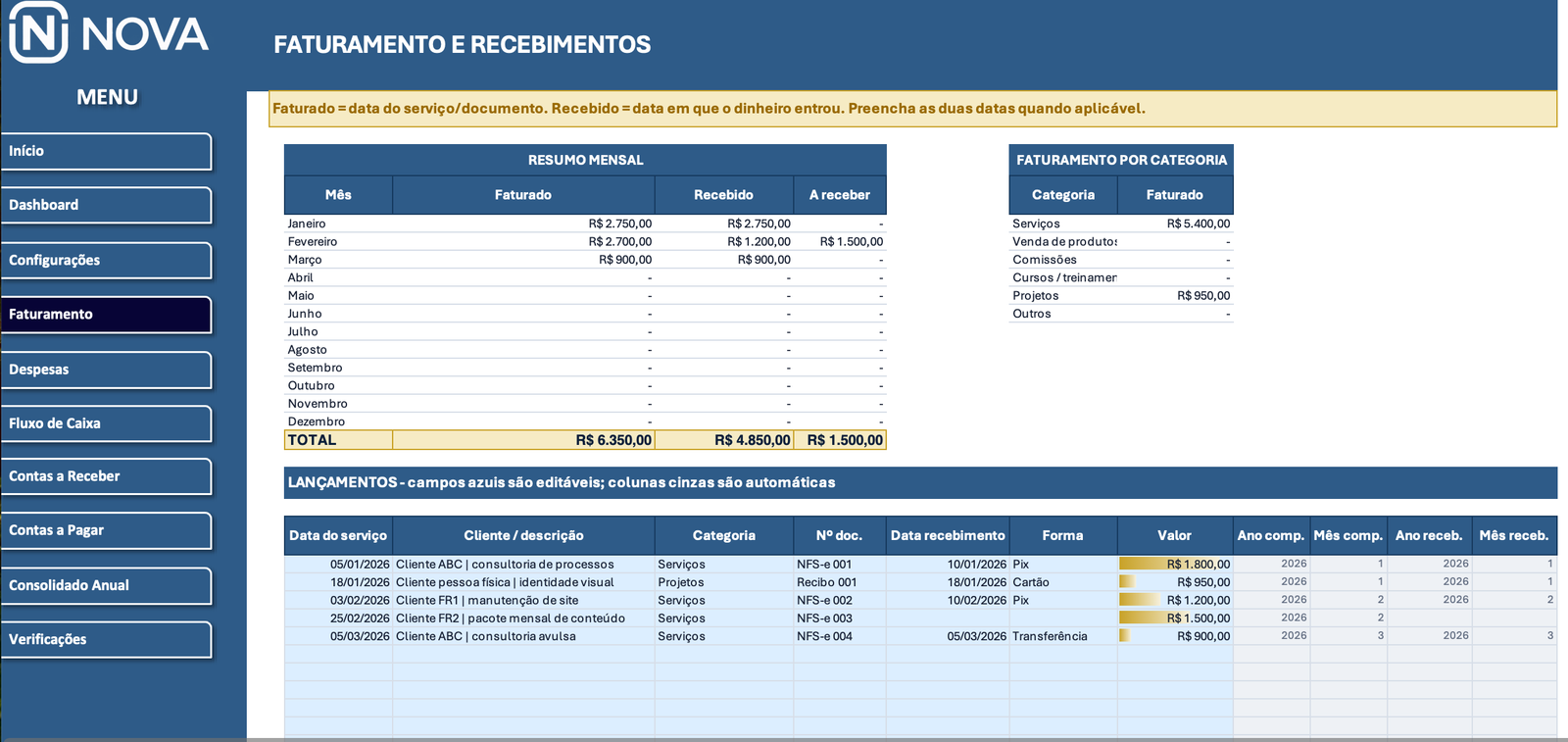Image resolution: width=1568 pixels, height=742 pixels.
Task: Select the Data do serviço column header
Action: [338, 536]
